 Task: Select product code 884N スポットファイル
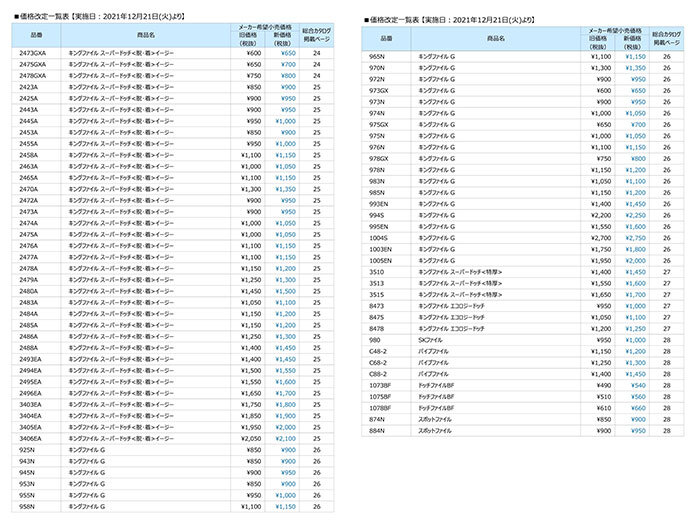pos(377,430)
